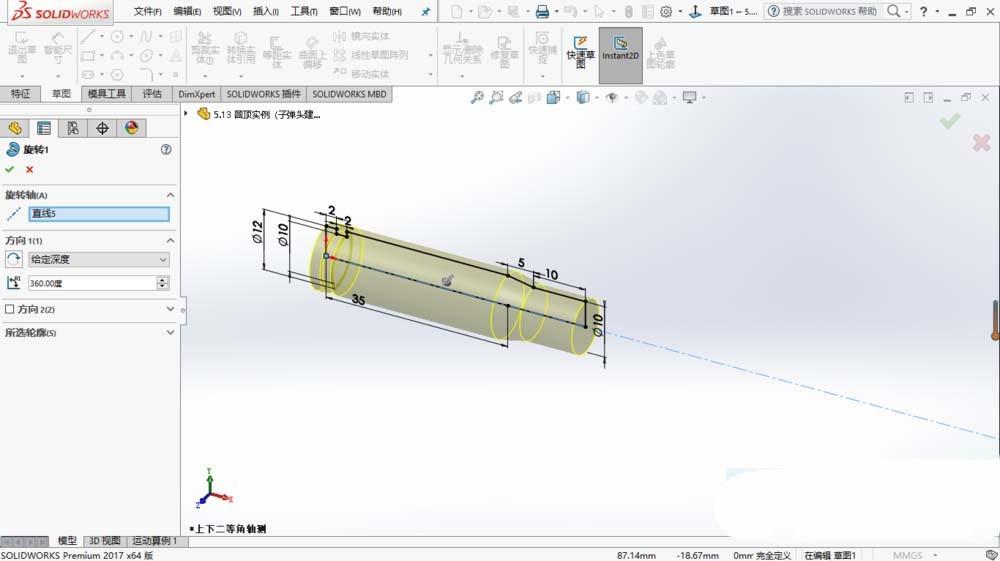Click the question mark help icon at top right
This screenshot has width=1000, height=561.
pos(923,11)
